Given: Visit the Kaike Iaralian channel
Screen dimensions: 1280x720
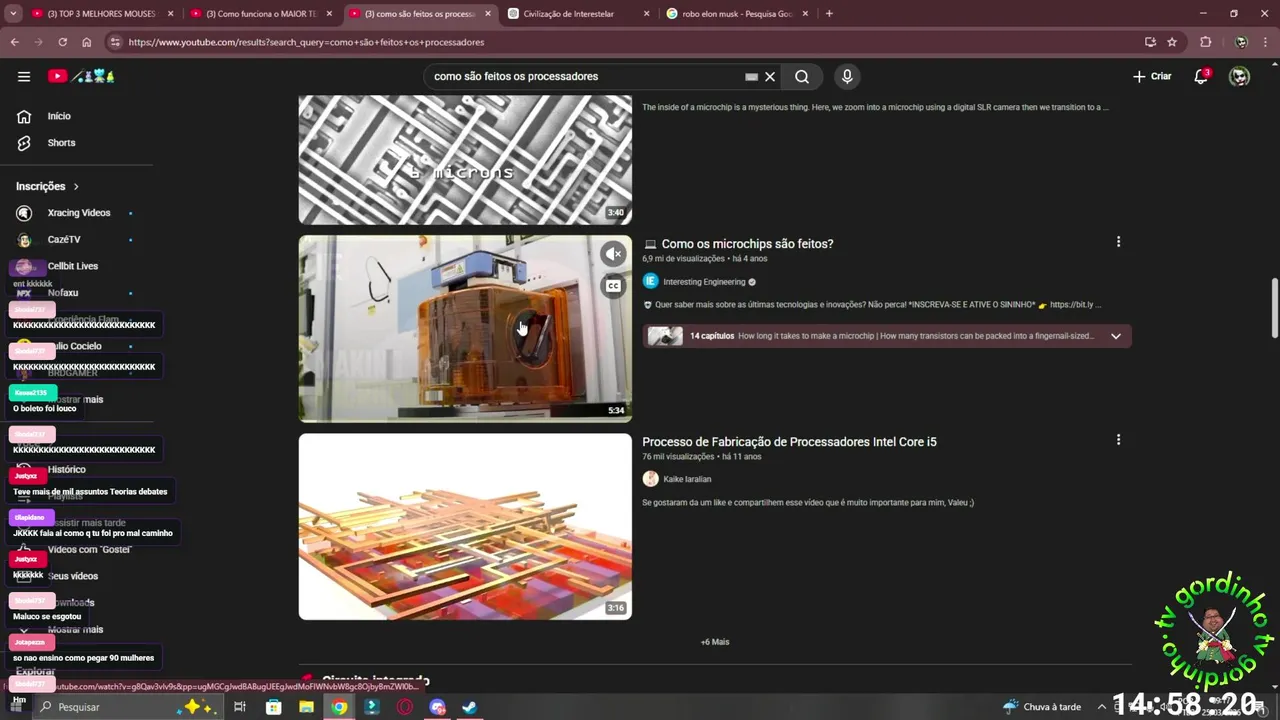Looking at the screenshot, I should (x=687, y=479).
